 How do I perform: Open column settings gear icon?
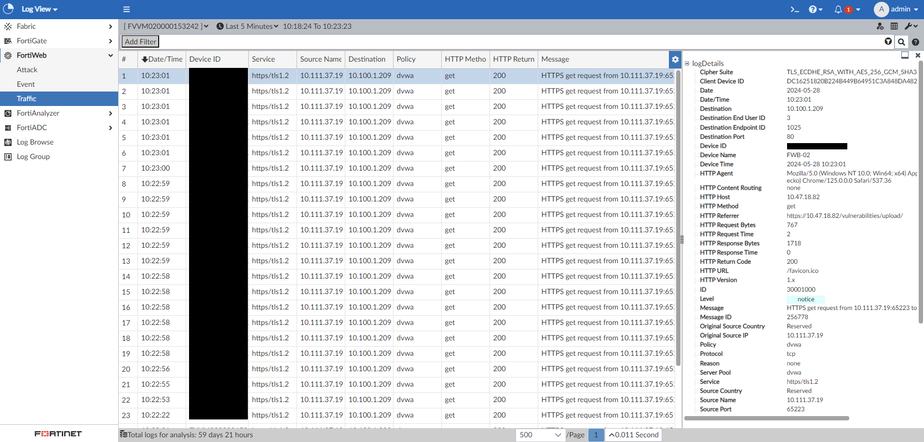[x=675, y=59]
